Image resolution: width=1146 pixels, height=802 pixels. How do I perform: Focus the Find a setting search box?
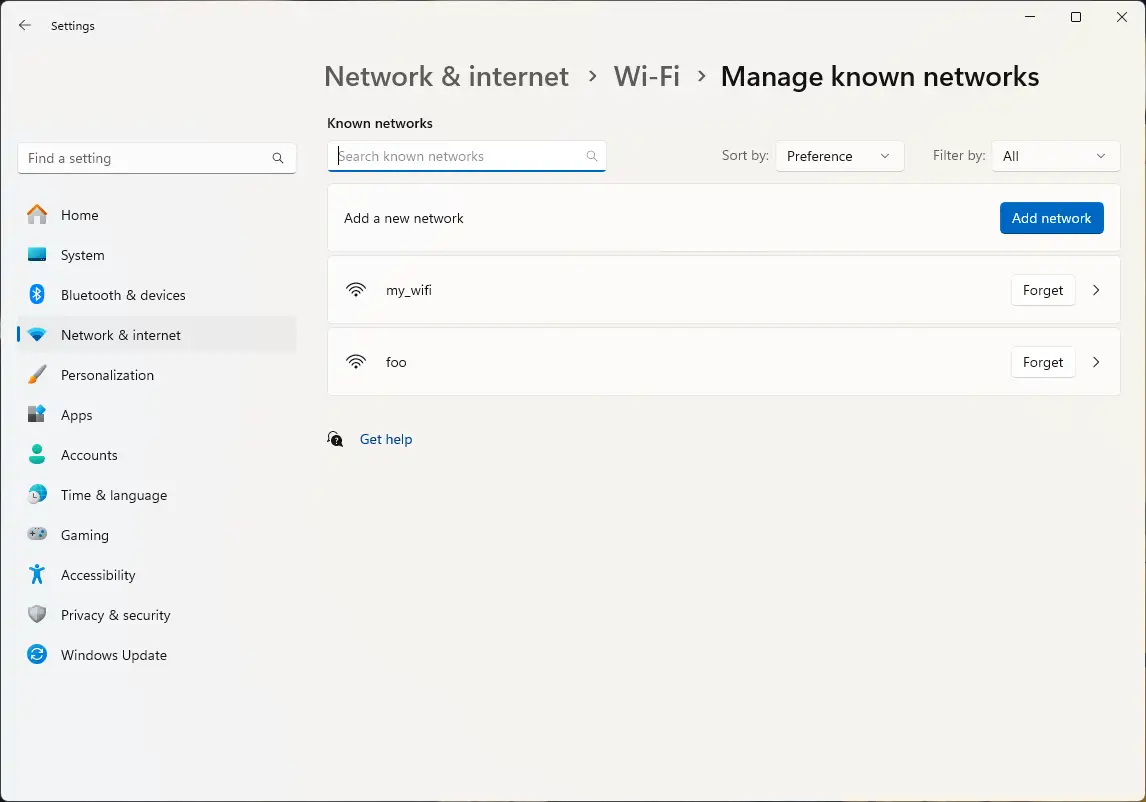tap(156, 158)
